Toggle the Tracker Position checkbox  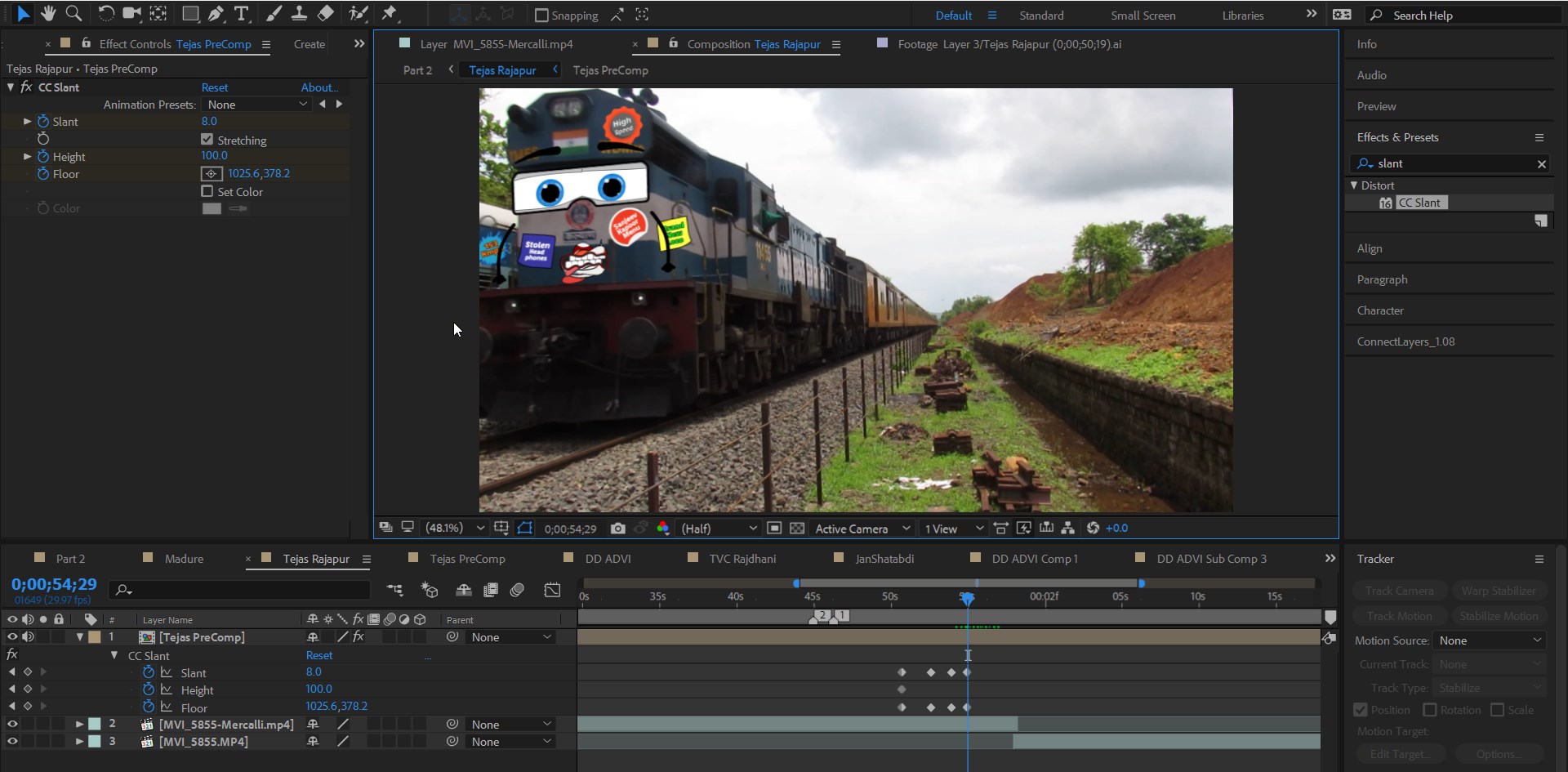pyautogui.click(x=1360, y=710)
